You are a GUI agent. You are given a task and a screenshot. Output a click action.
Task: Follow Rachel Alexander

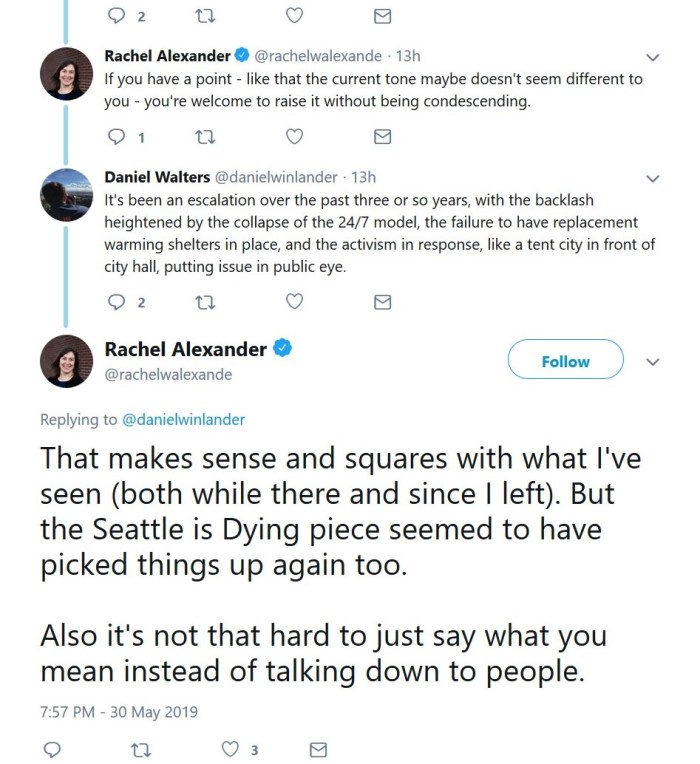pos(565,361)
